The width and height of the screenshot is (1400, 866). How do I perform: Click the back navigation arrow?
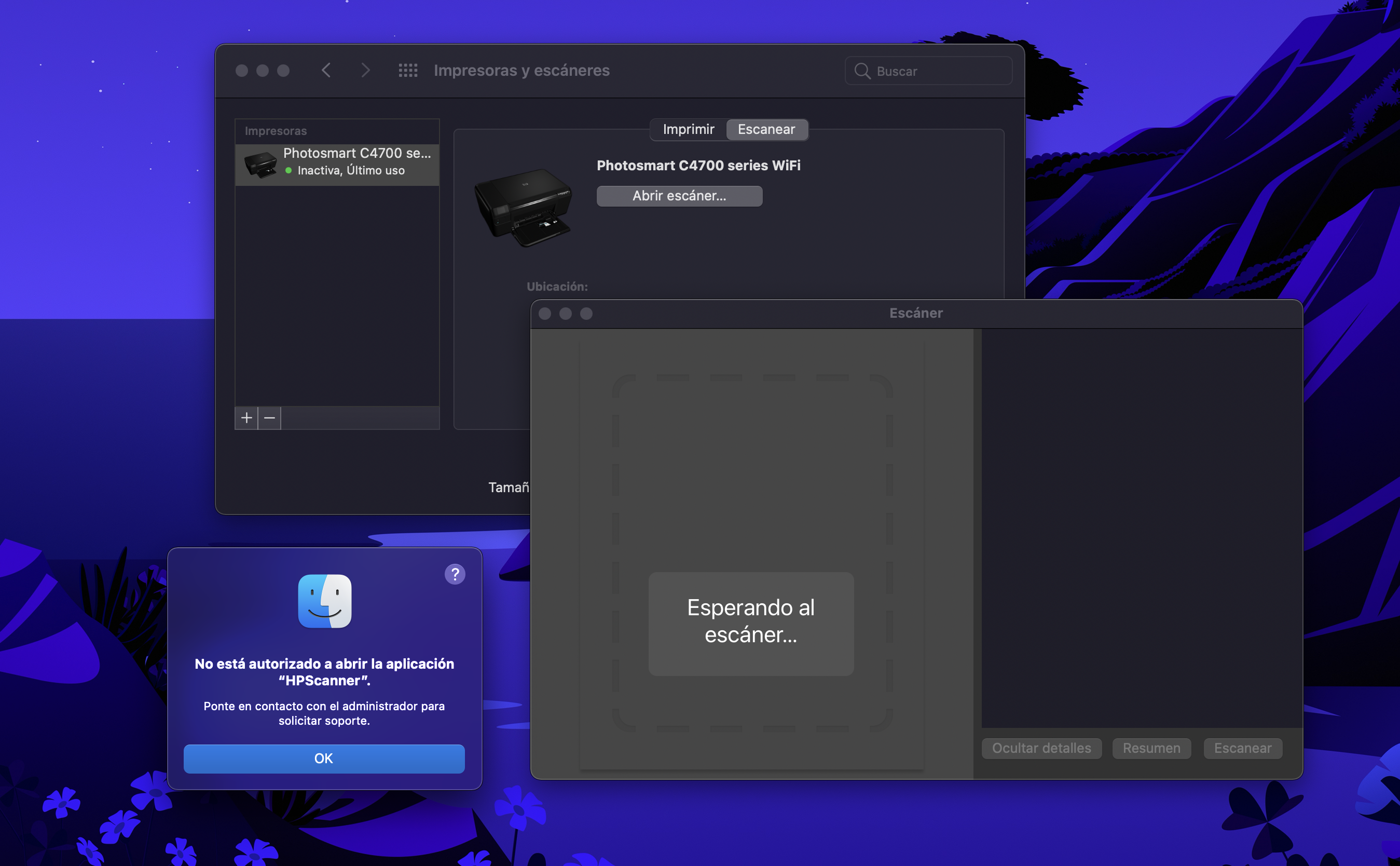point(326,71)
